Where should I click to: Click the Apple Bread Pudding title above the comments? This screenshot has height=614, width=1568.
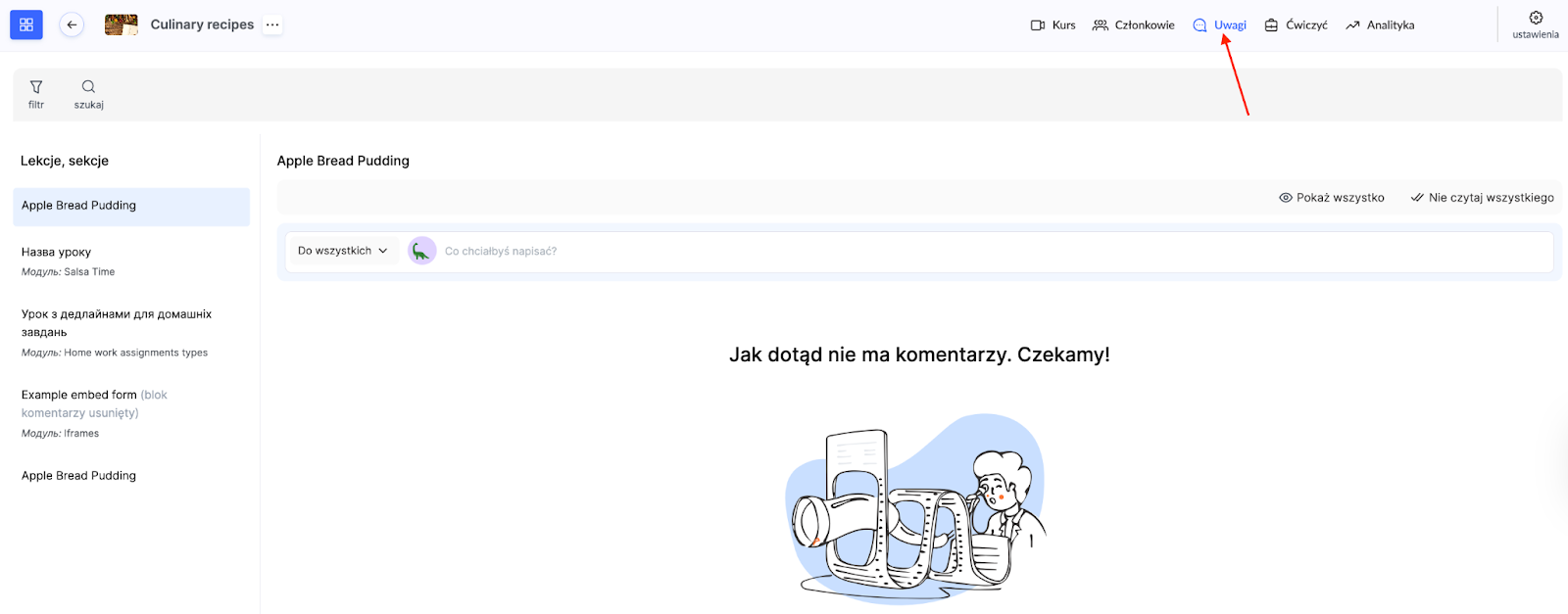point(343,161)
